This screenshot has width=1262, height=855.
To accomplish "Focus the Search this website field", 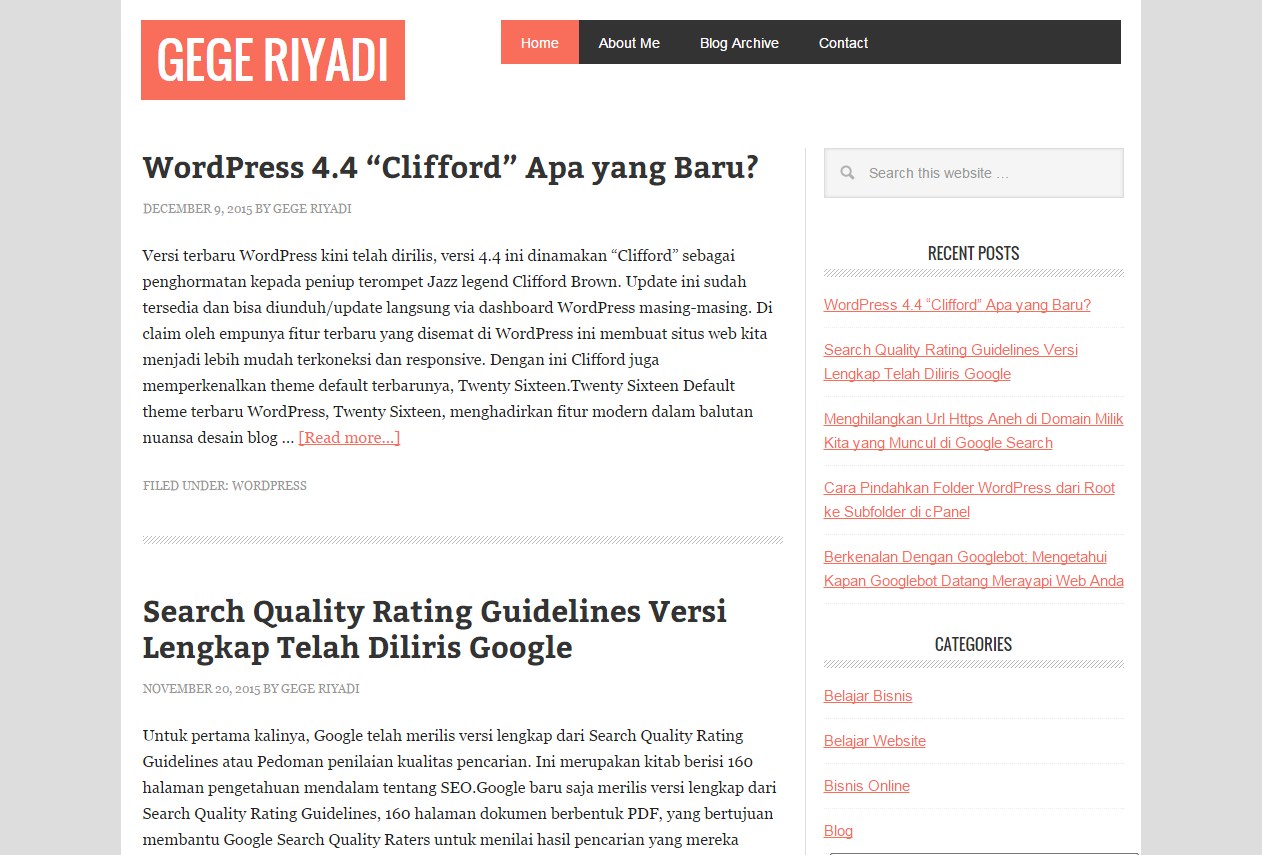I will pos(974,173).
